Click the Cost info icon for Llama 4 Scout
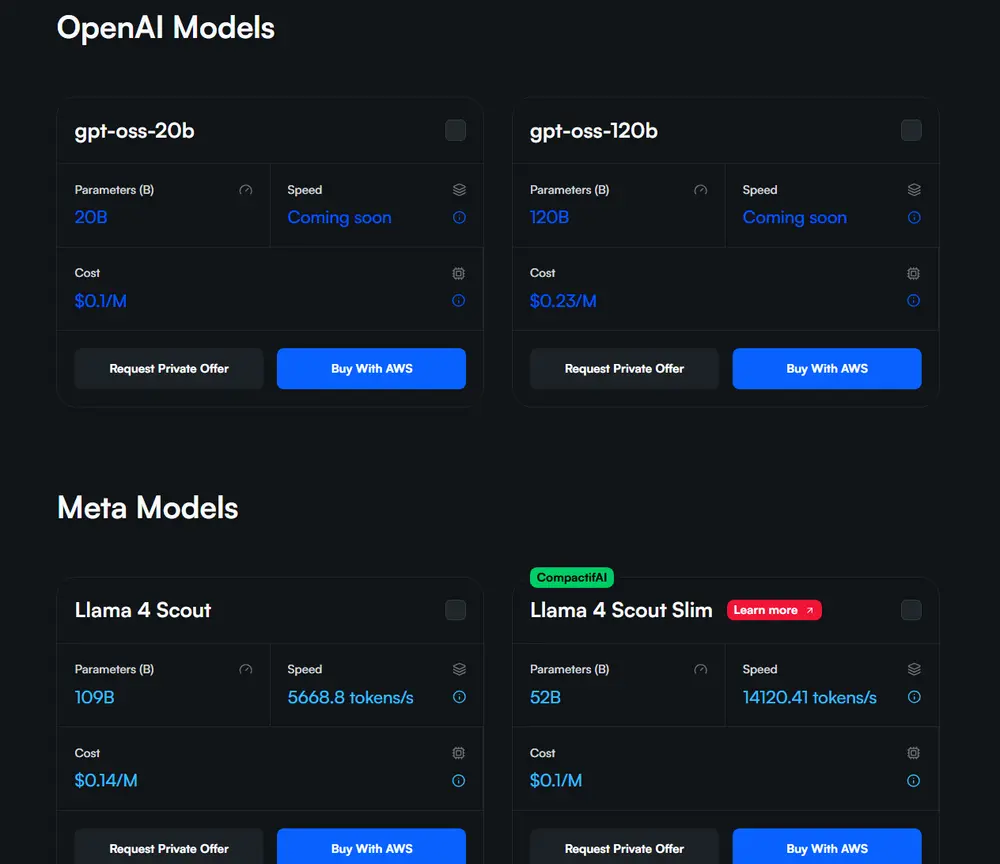The height and width of the screenshot is (864, 1000). (x=459, y=780)
